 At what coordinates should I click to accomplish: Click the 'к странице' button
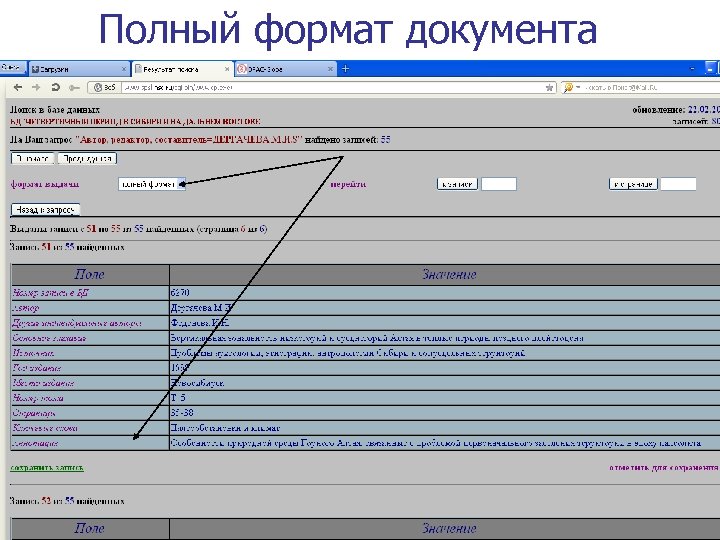point(633,184)
